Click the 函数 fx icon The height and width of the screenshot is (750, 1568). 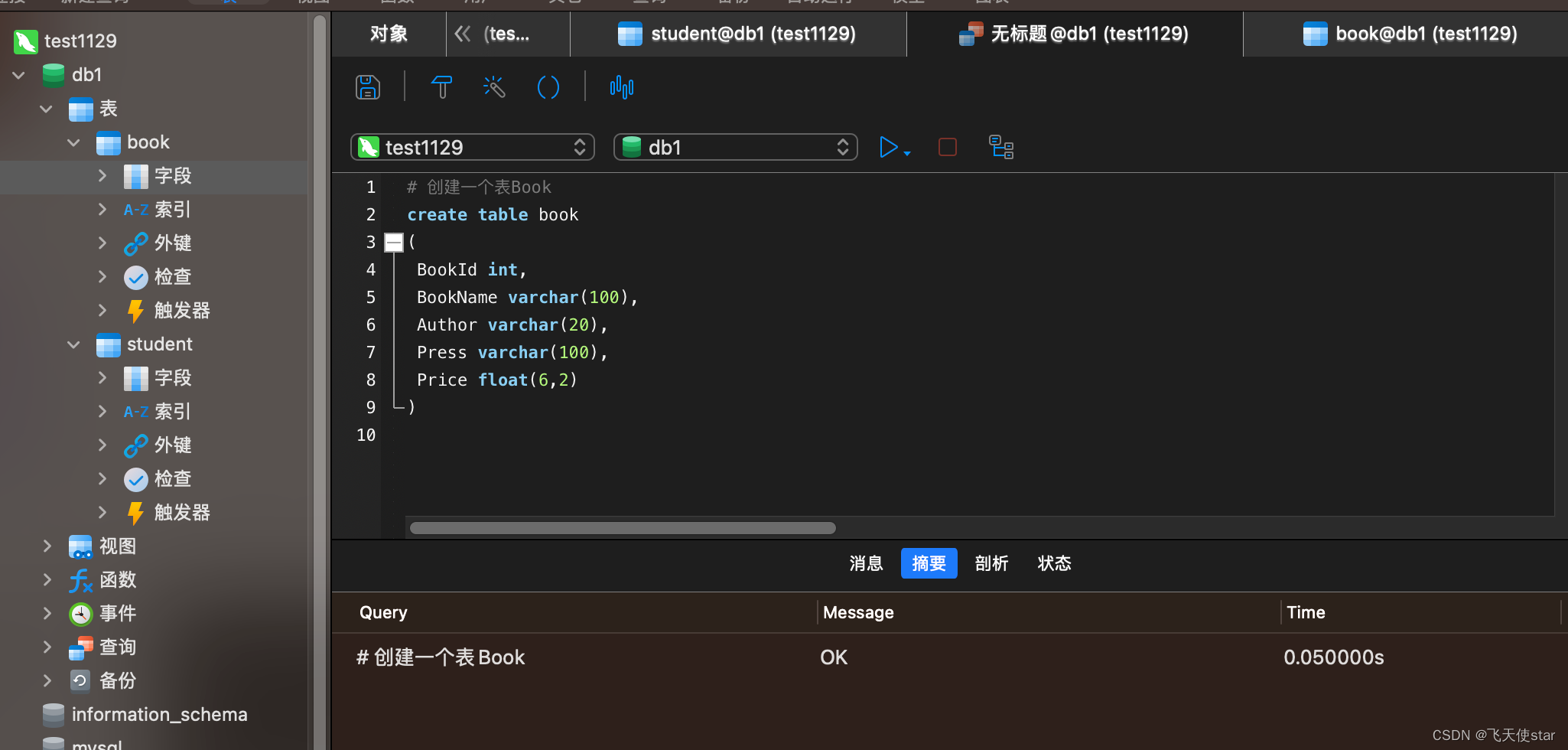point(81,580)
